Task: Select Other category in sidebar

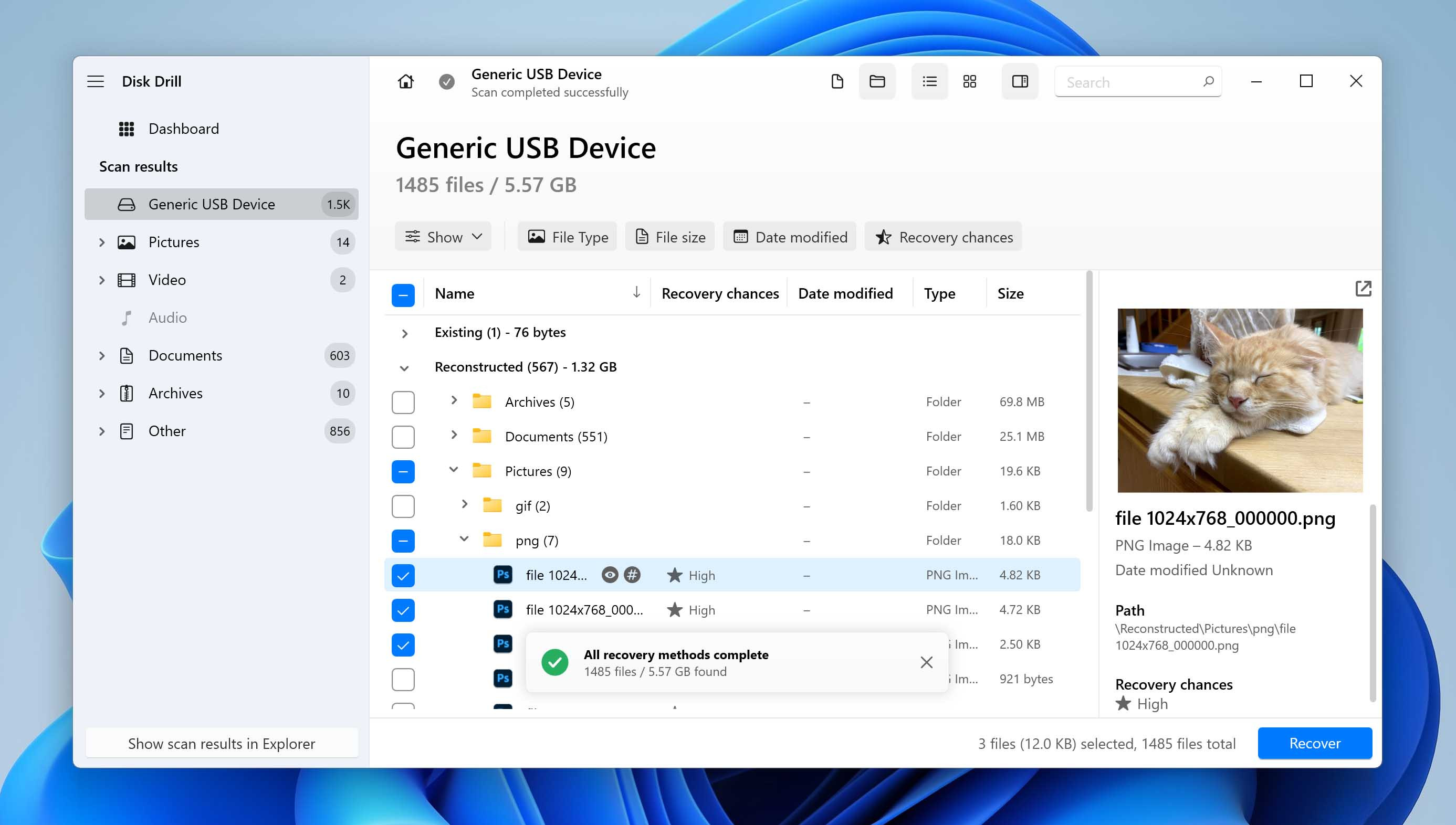Action: click(x=167, y=431)
